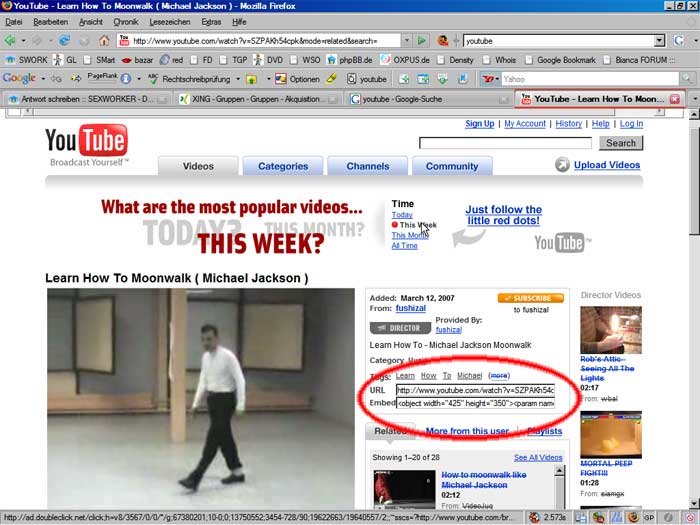Open the YouTube Community tab
700x525 pixels.
(452, 166)
